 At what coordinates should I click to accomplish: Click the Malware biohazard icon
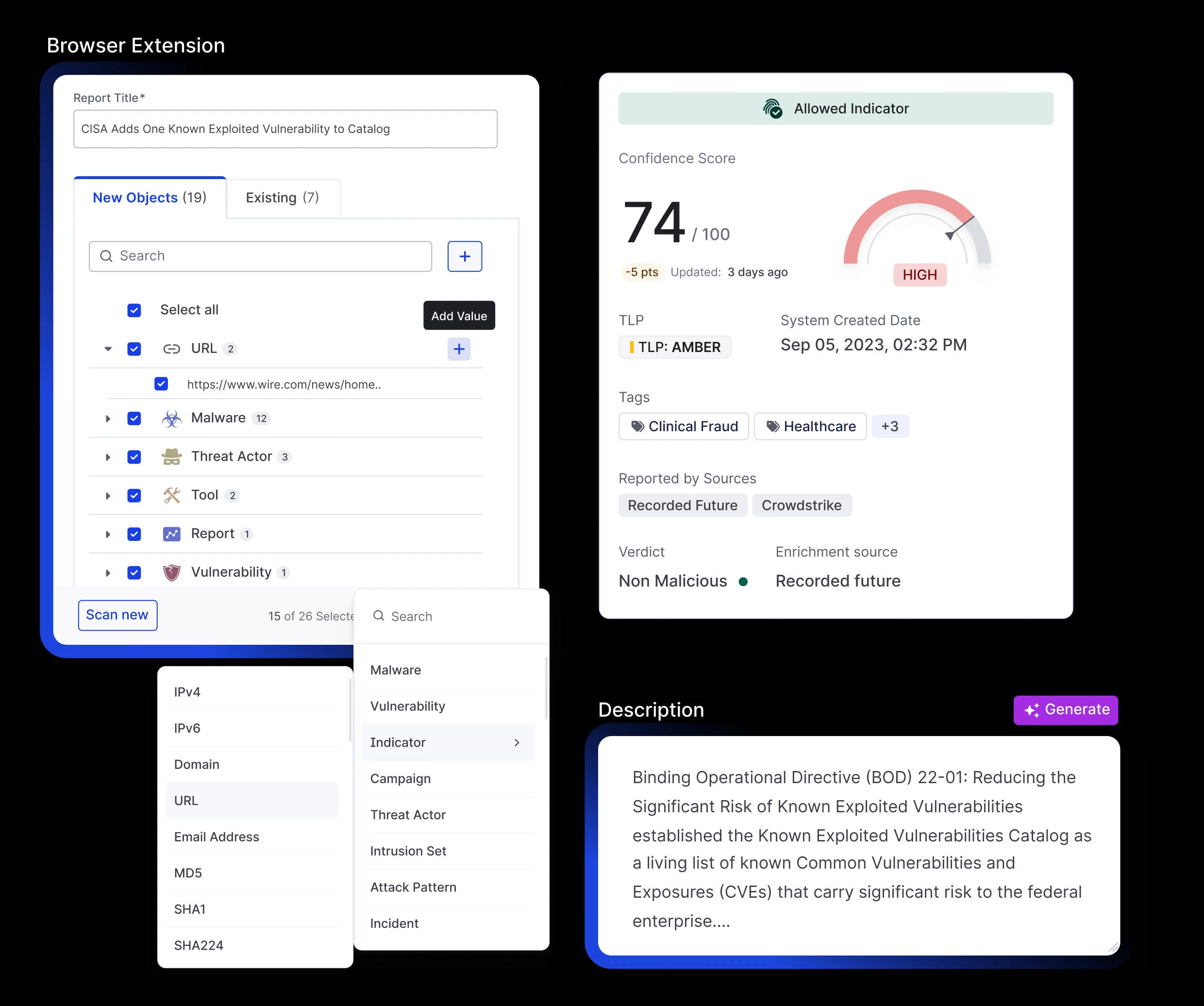click(171, 418)
